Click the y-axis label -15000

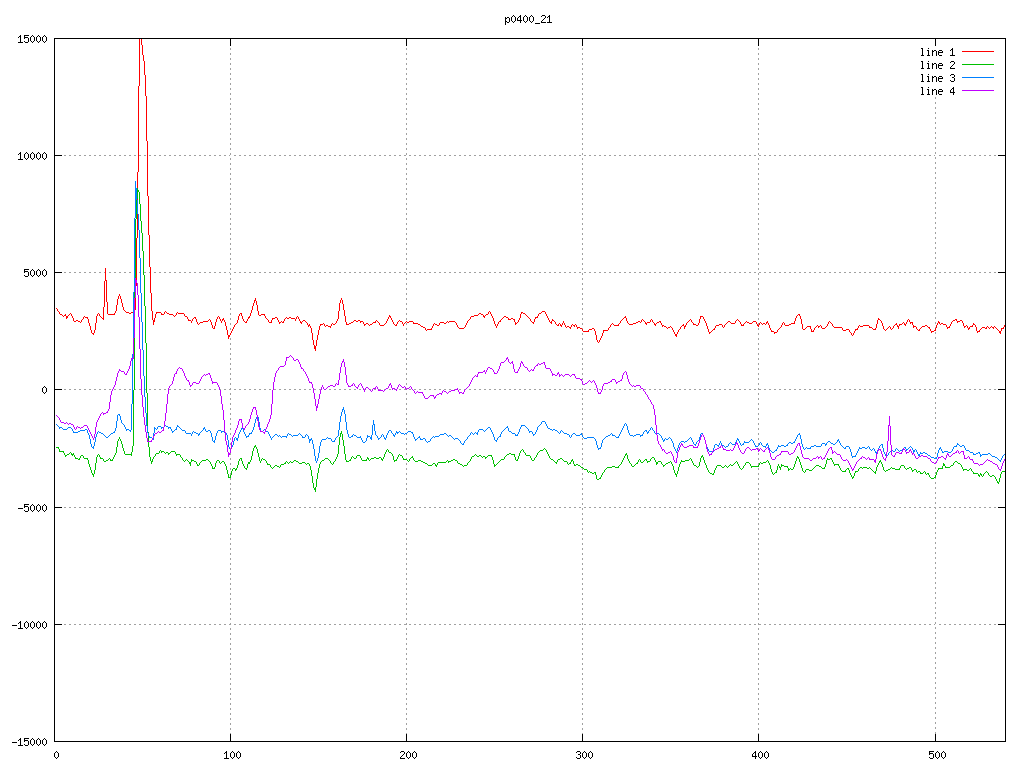30,742
